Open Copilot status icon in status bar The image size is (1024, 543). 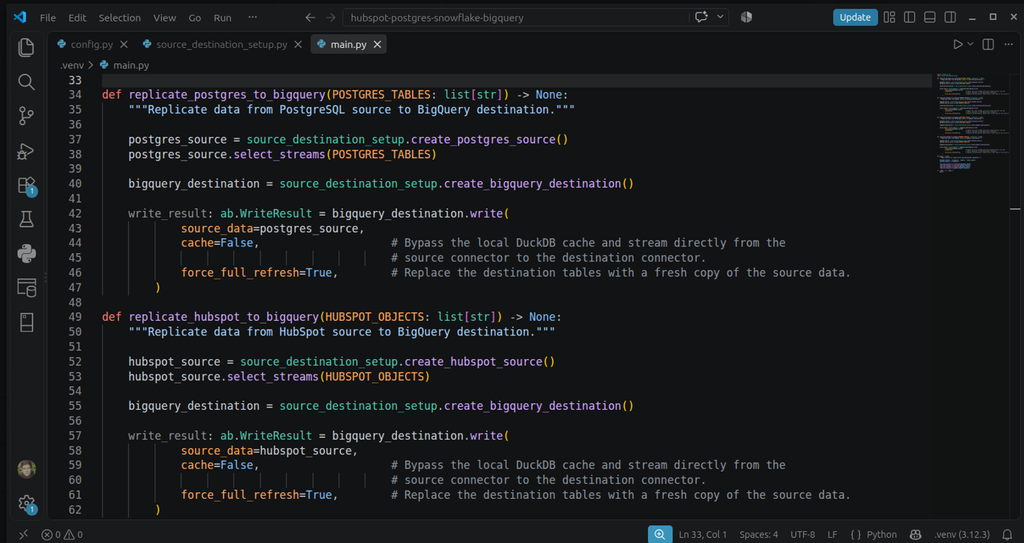pos(916,535)
